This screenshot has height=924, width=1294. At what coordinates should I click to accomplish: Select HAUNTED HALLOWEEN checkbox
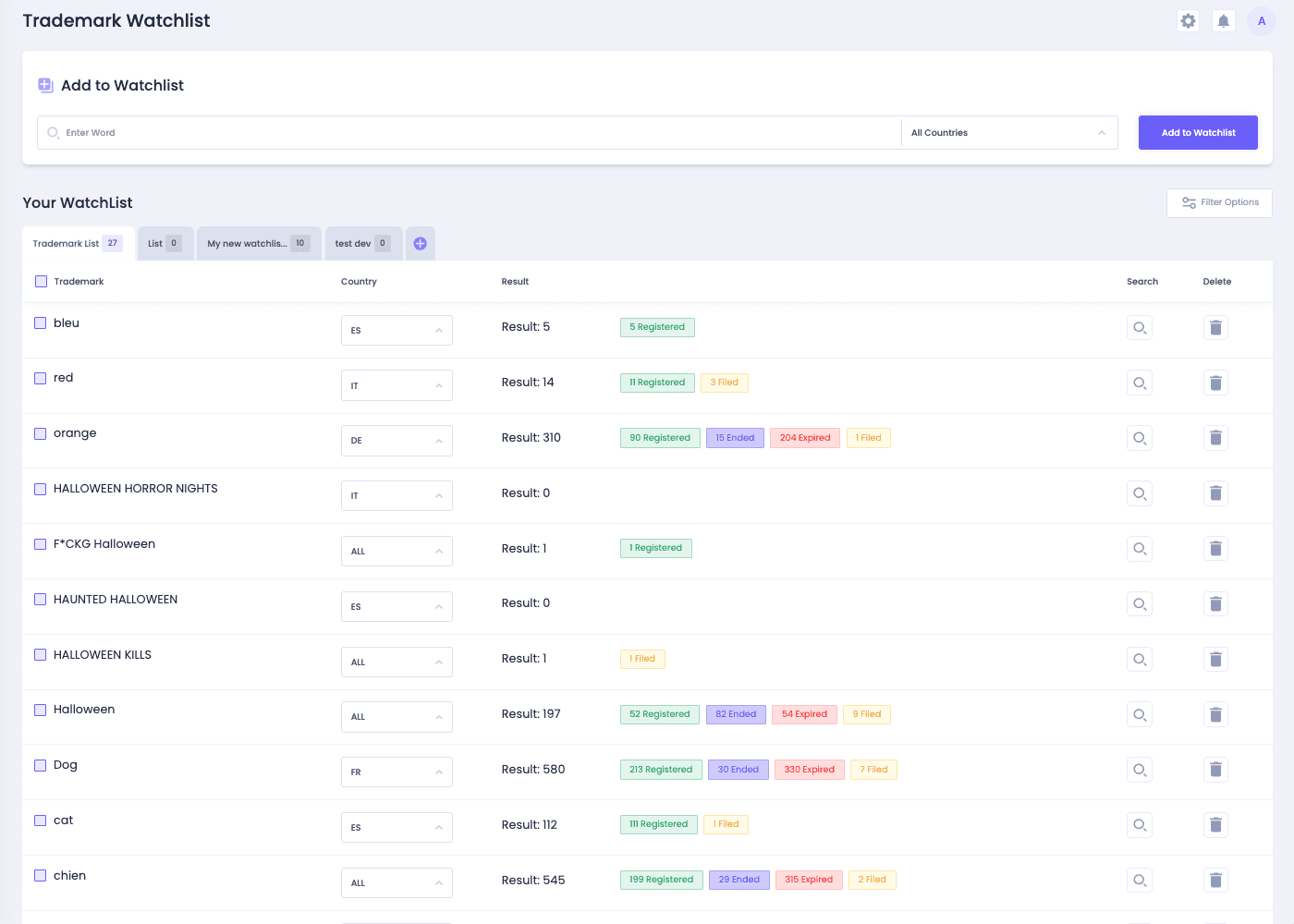pos(41,600)
